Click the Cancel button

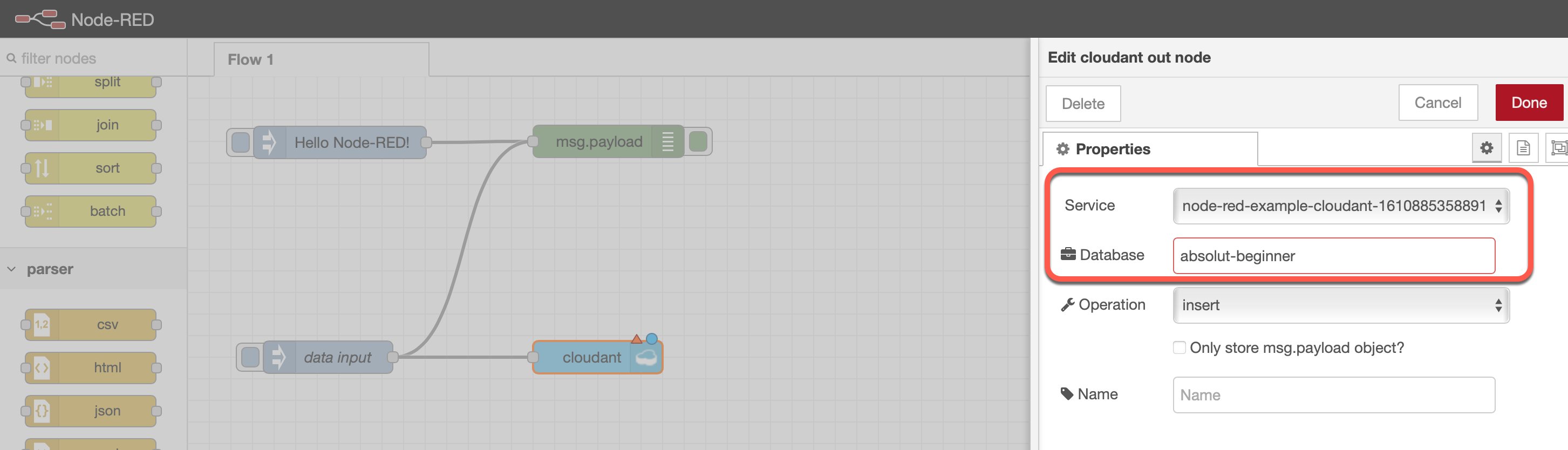1438,103
